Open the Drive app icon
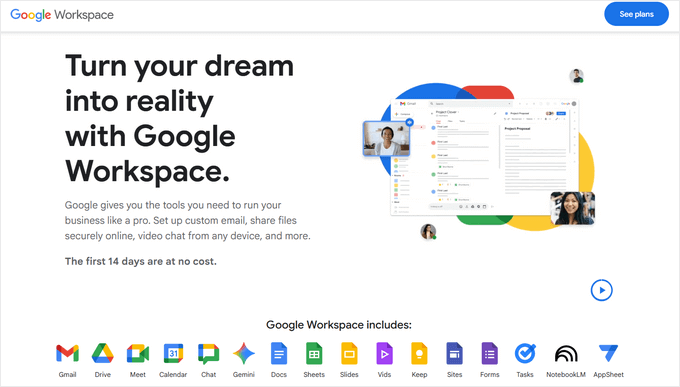Screen dimensions: 680x387 coord(103,353)
